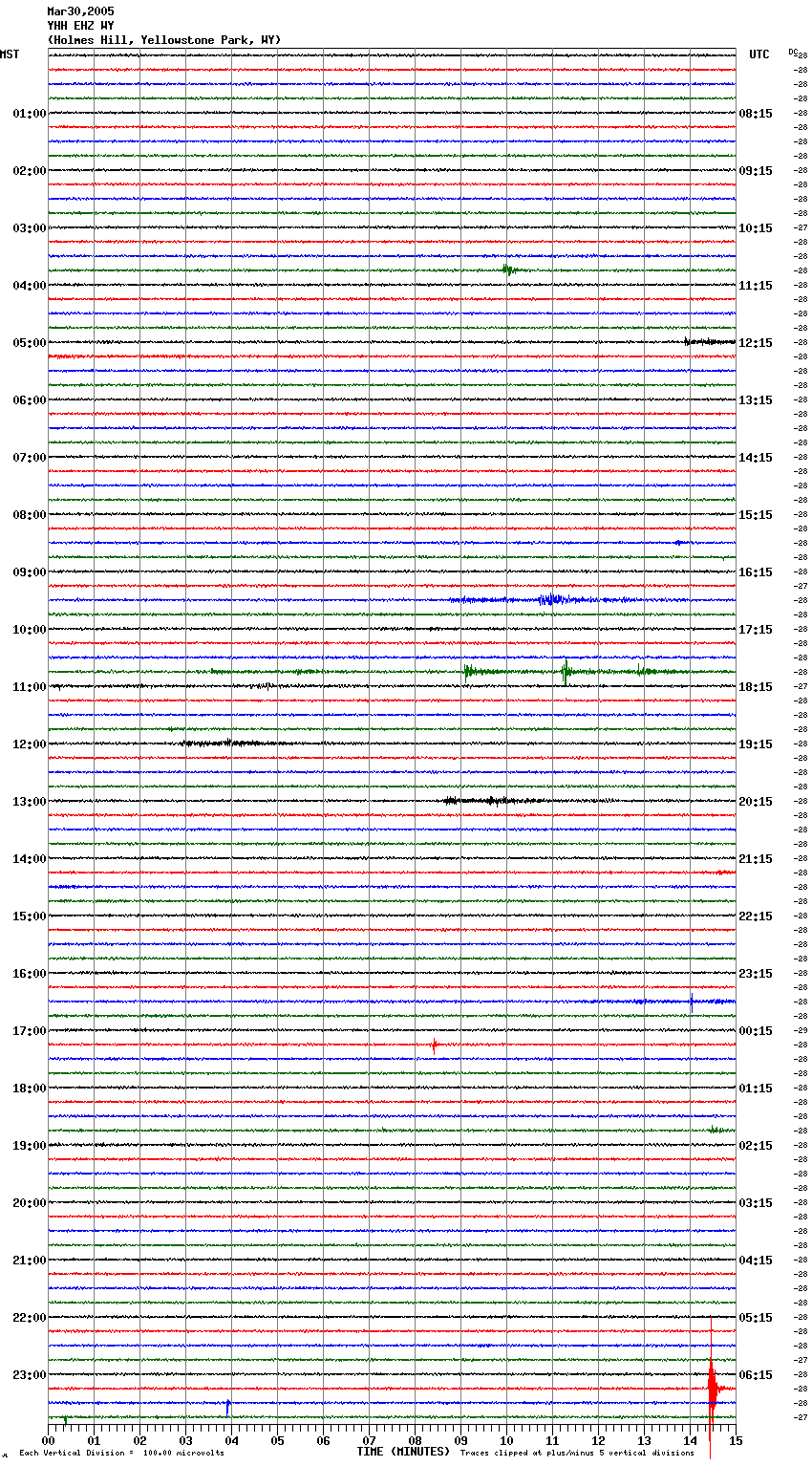Click the 'UTC' time zone header

tap(759, 54)
